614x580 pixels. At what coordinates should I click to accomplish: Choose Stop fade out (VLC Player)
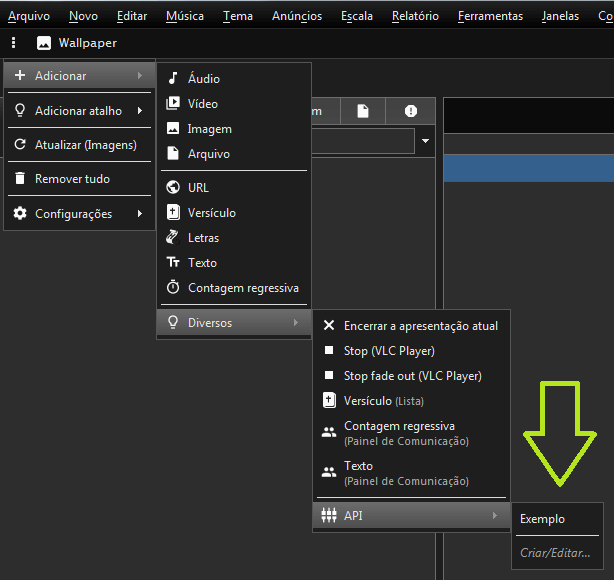412,376
